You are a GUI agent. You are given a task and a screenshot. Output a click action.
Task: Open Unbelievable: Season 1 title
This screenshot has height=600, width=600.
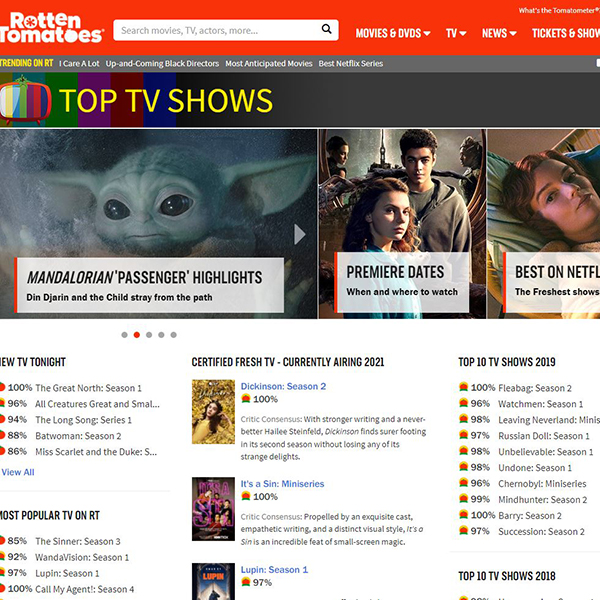[x=546, y=452]
